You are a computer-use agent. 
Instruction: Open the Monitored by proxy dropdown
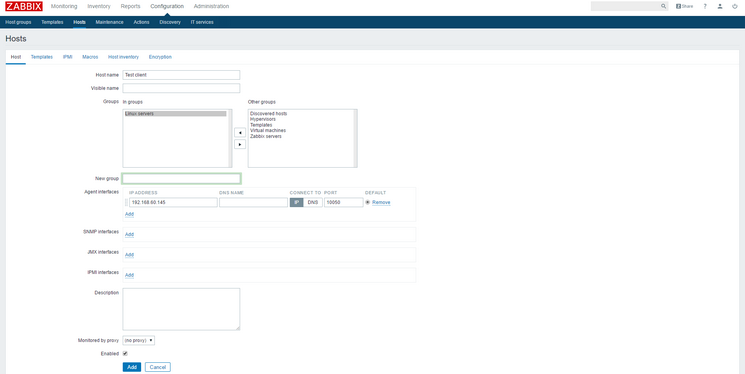(139, 341)
